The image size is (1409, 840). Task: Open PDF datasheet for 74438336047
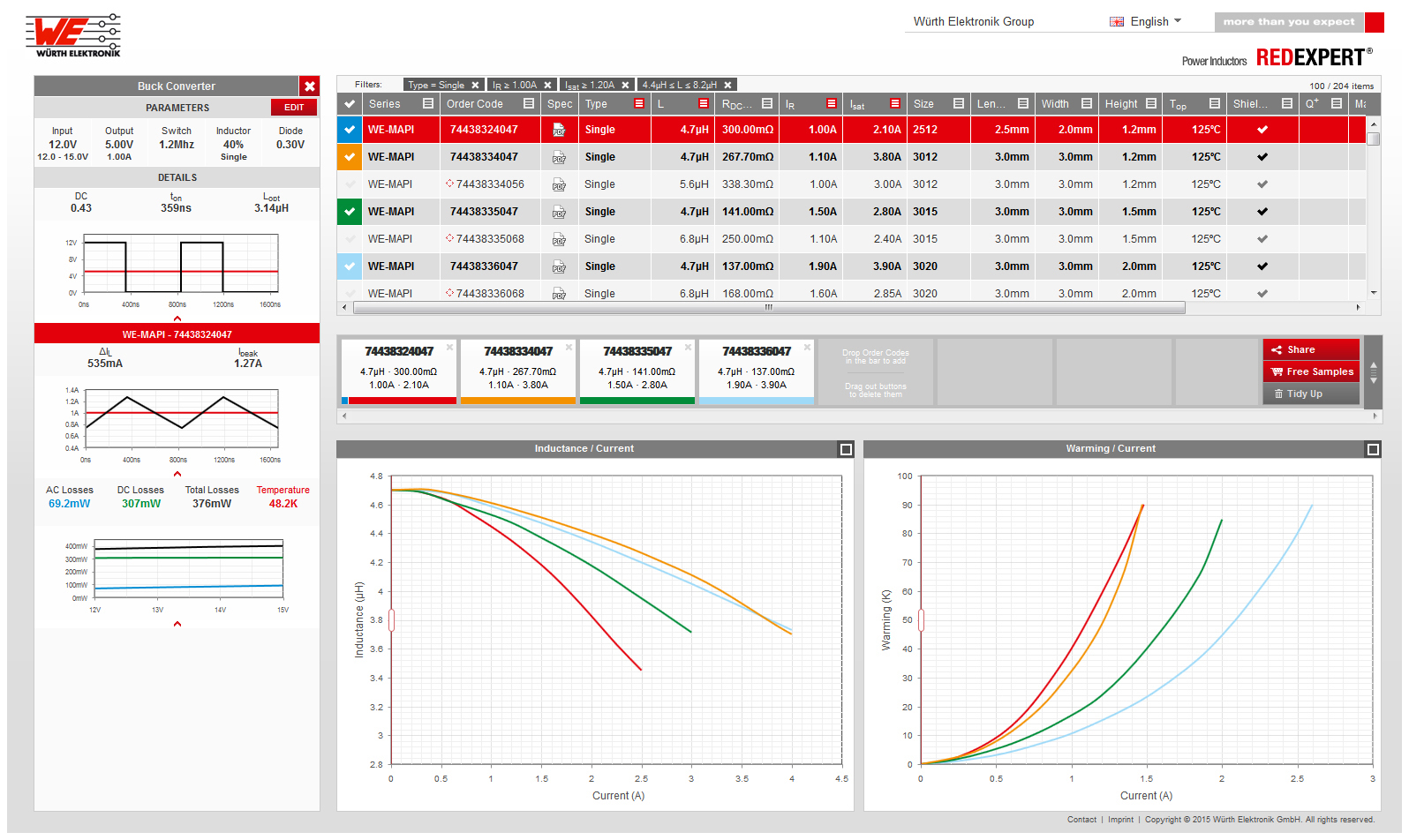[x=559, y=267]
